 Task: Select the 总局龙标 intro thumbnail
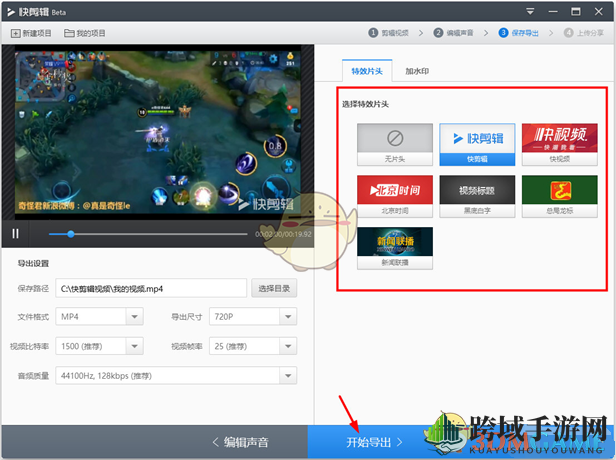tap(559, 196)
